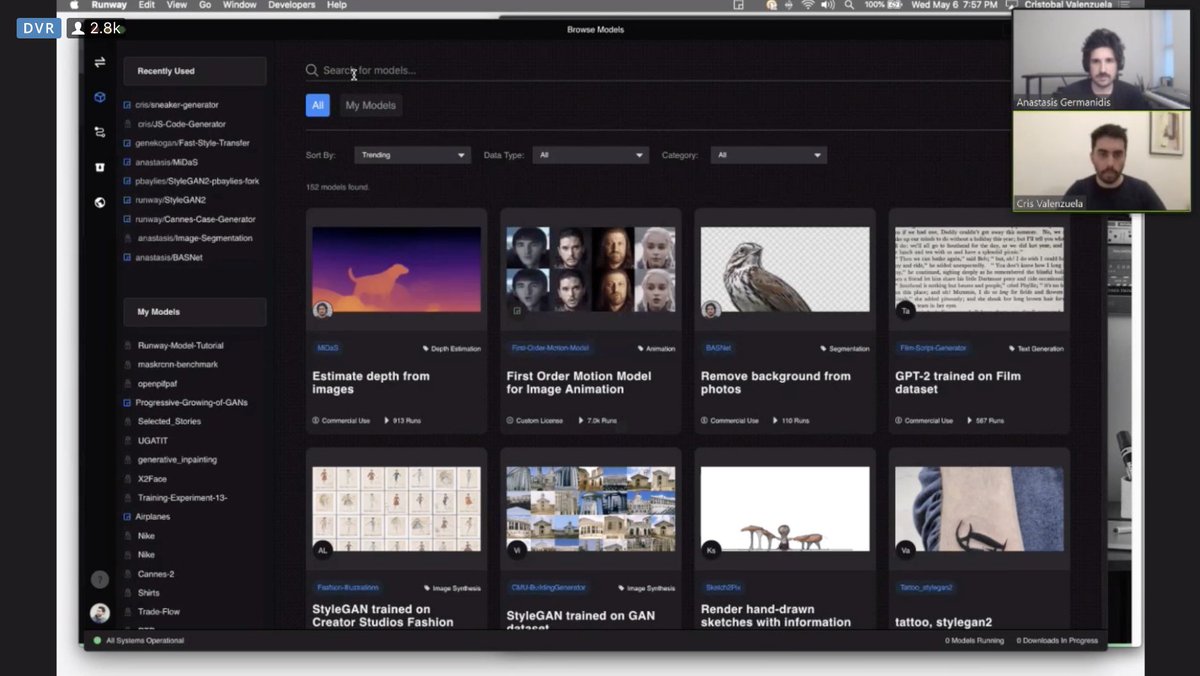Click the author avatar on BASNet card
This screenshot has height=676, width=1200.
[x=711, y=309]
